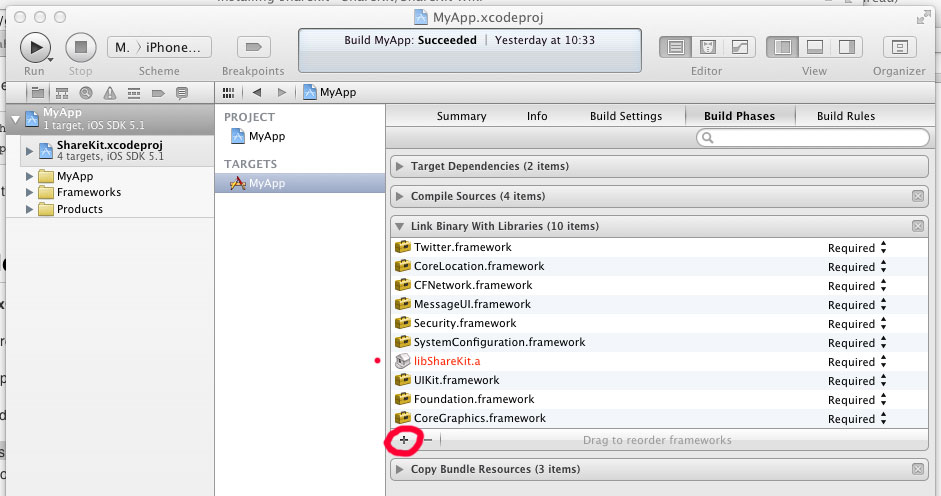
Task: Select the Standard editor icon
Action: pos(676,47)
